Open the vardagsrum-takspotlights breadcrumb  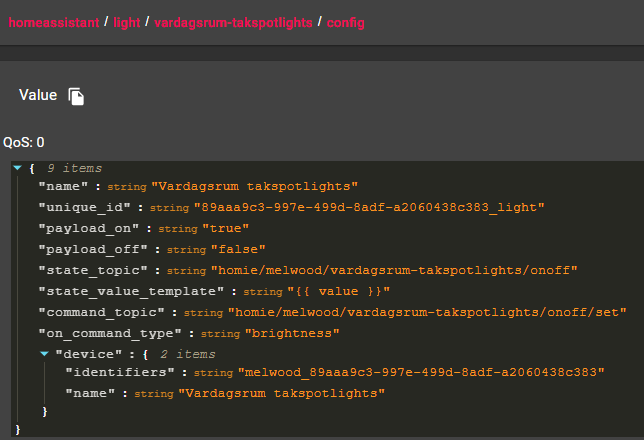pos(233,23)
